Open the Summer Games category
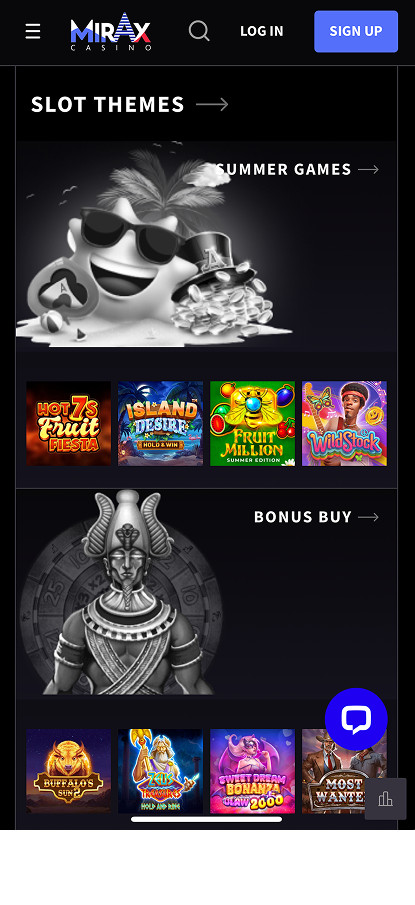 click(x=283, y=169)
